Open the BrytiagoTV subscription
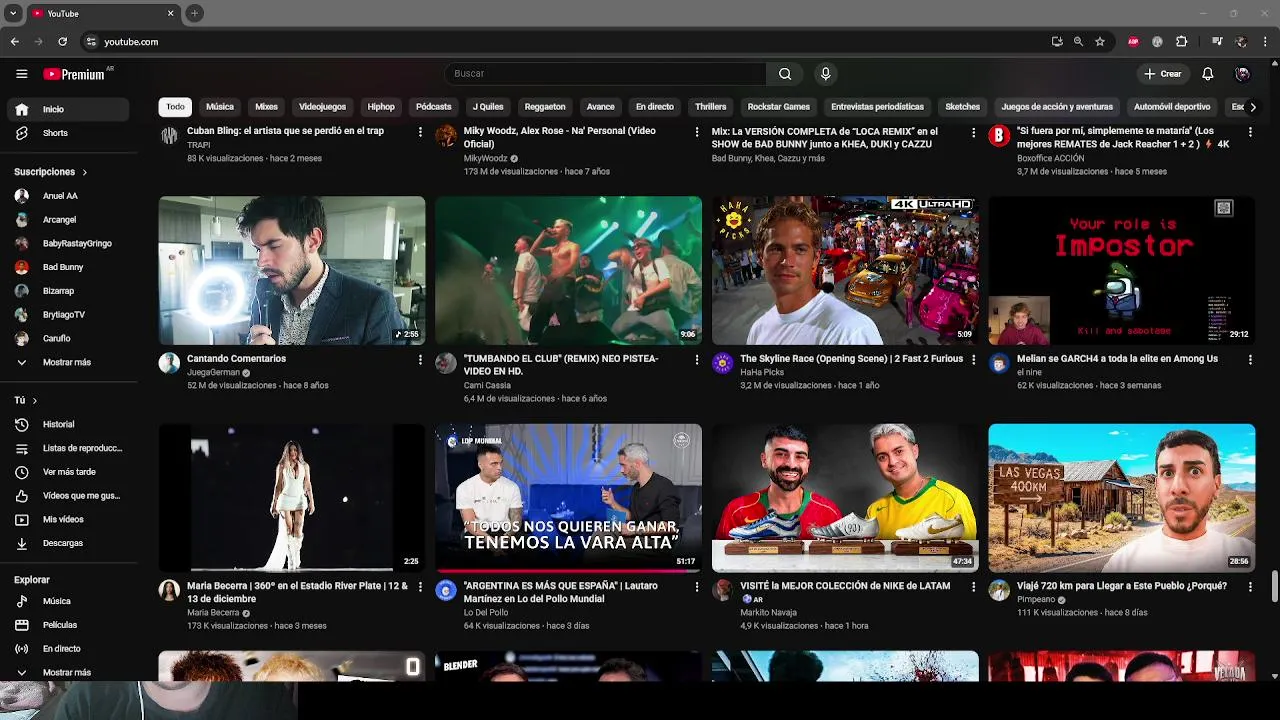The height and width of the screenshot is (720, 1280). point(69,315)
